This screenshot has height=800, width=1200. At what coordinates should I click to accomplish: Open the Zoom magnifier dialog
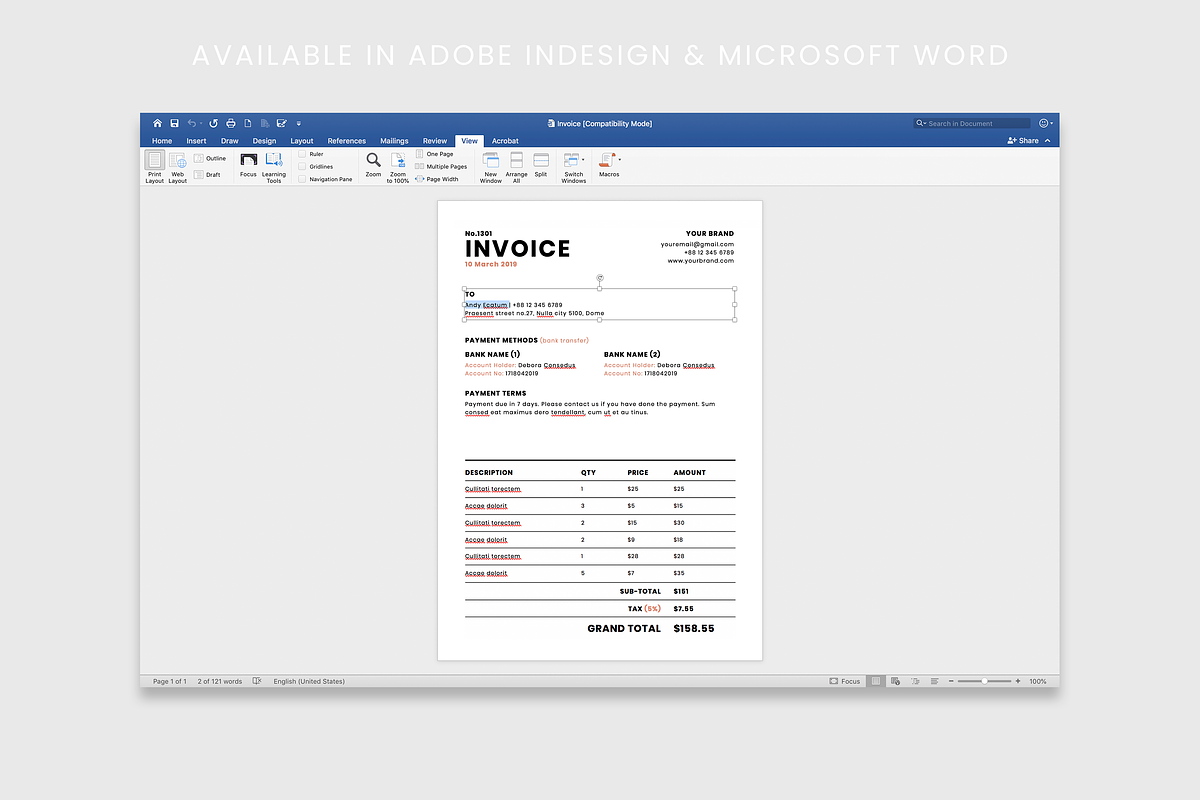(373, 165)
